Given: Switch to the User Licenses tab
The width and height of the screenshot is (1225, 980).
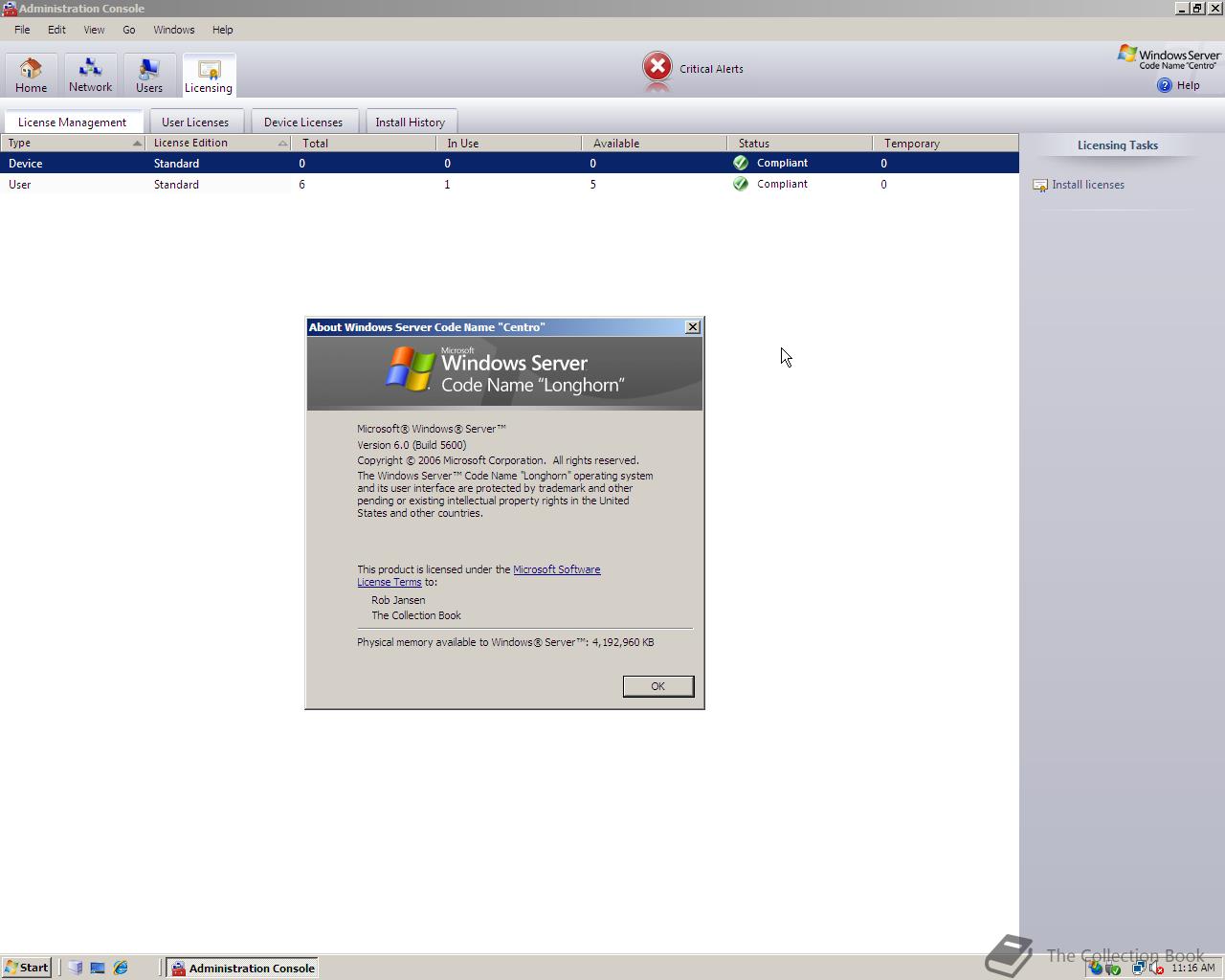Looking at the screenshot, I should tap(195, 122).
